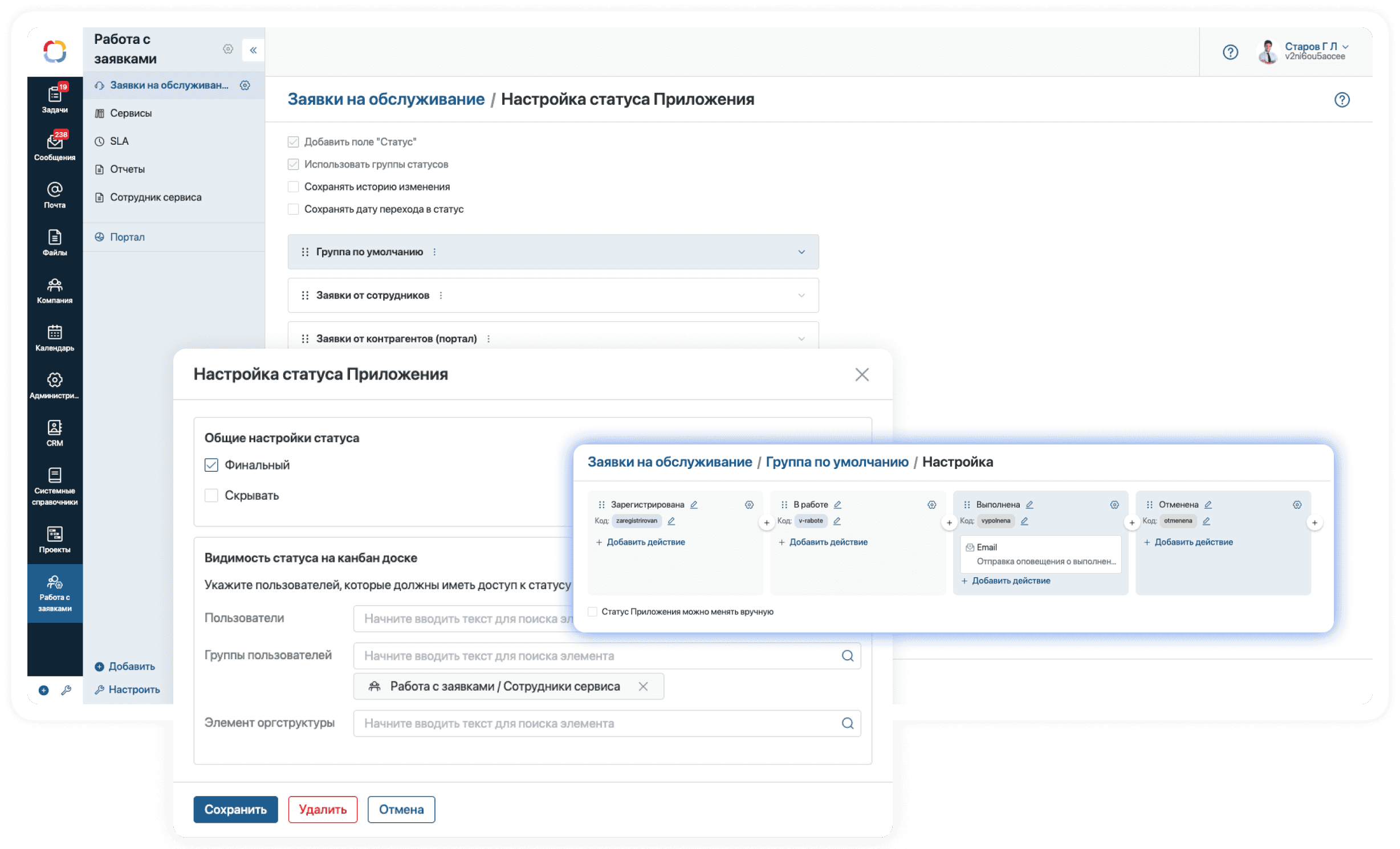
Task: Click the wrench icon at sidebar bottom
Action: click(x=66, y=691)
